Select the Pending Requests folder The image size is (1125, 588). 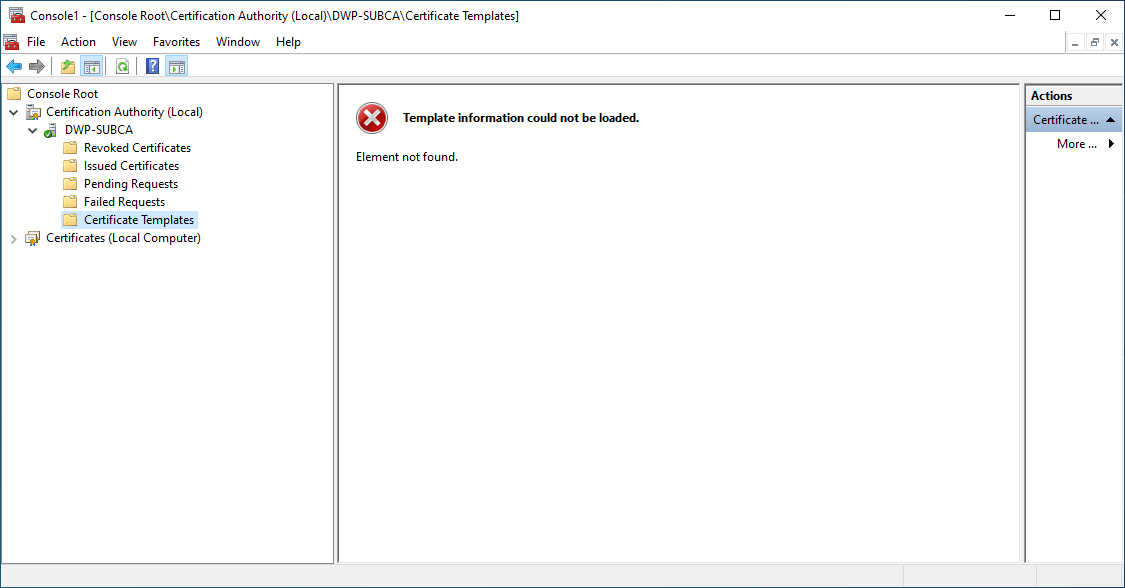(x=130, y=184)
